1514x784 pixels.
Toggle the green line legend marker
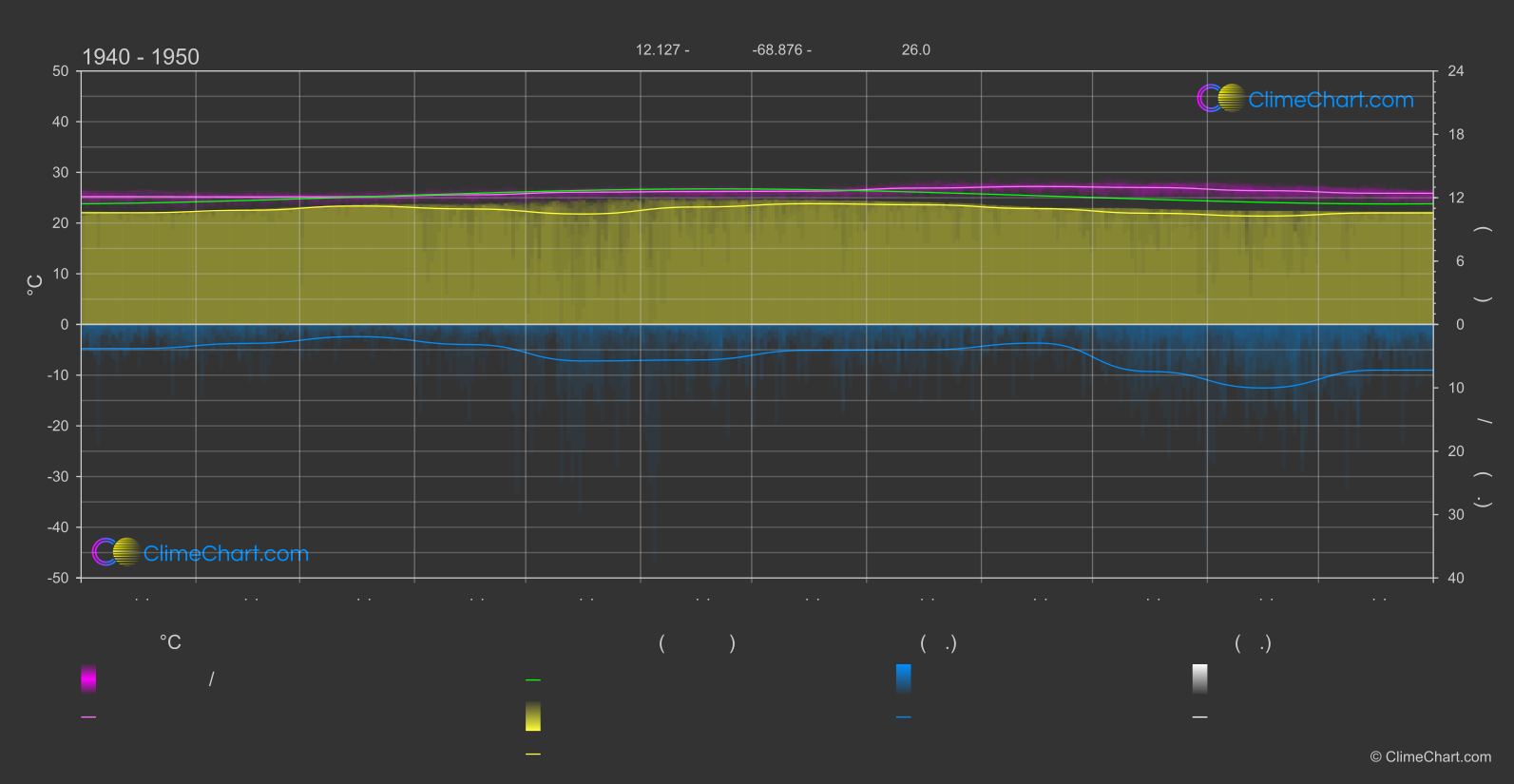coord(533,680)
